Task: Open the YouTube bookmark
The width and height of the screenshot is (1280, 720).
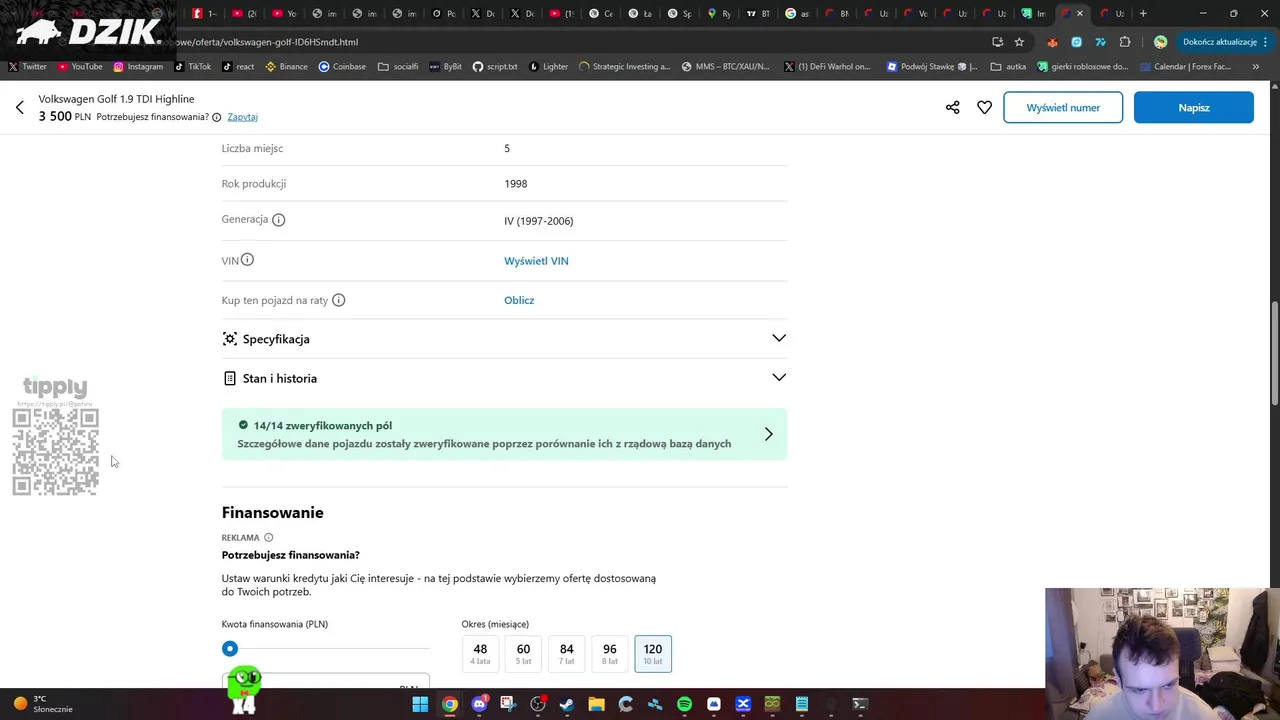Action: click(x=80, y=67)
